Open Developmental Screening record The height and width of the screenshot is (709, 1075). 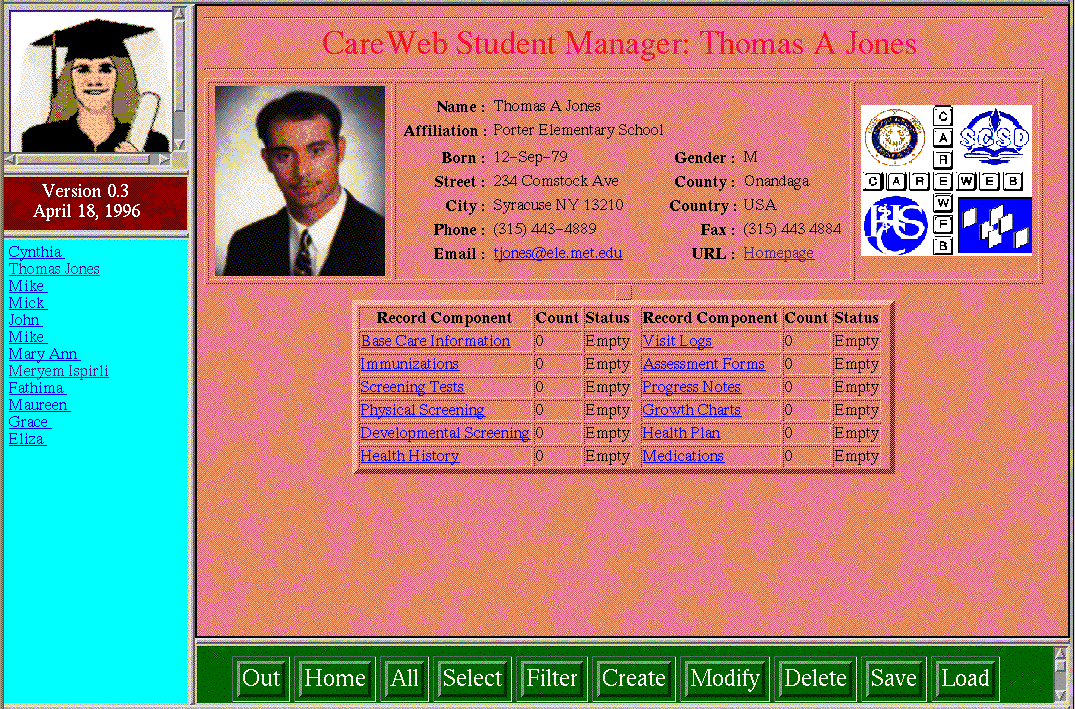445,433
